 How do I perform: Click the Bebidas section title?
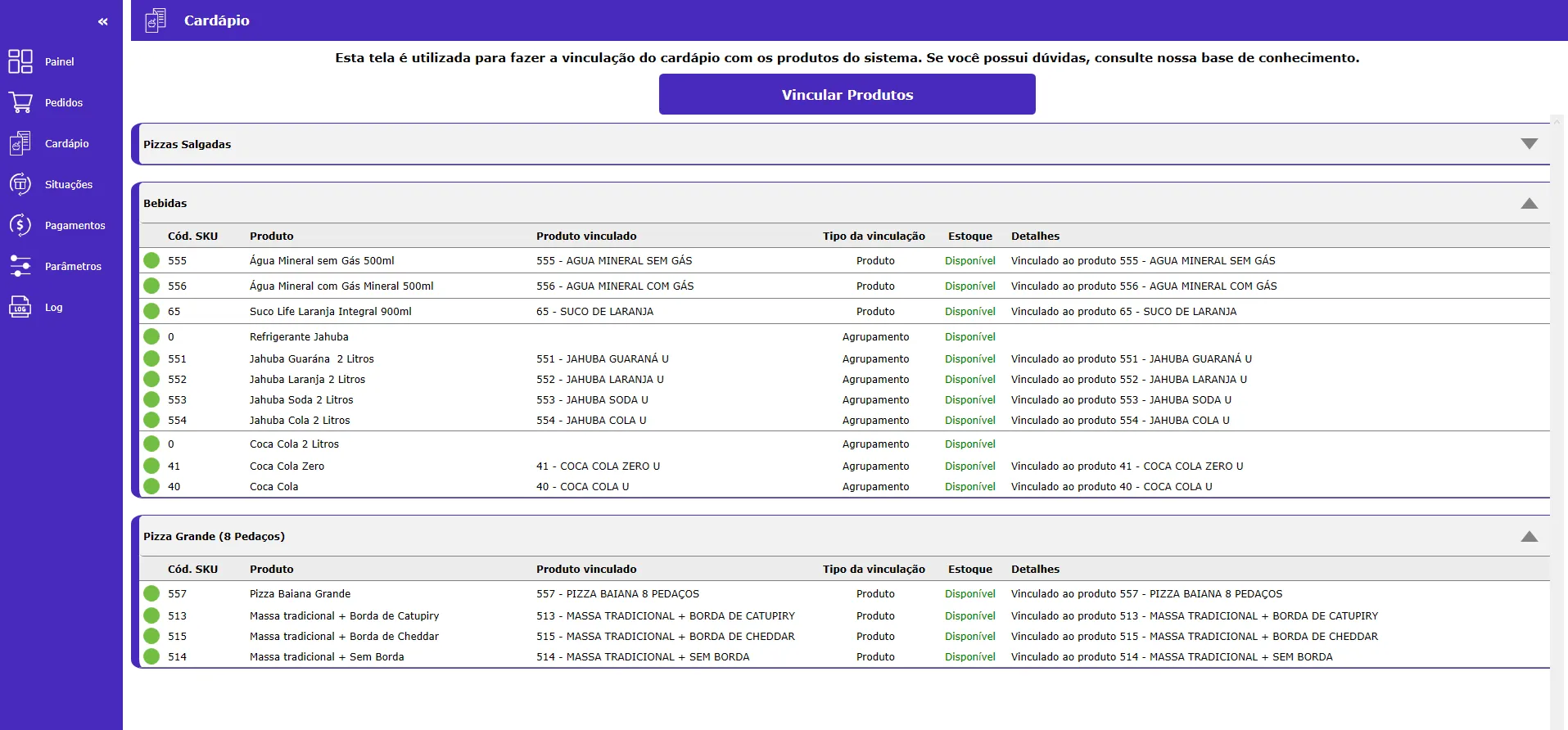pyautogui.click(x=165, y=203)
